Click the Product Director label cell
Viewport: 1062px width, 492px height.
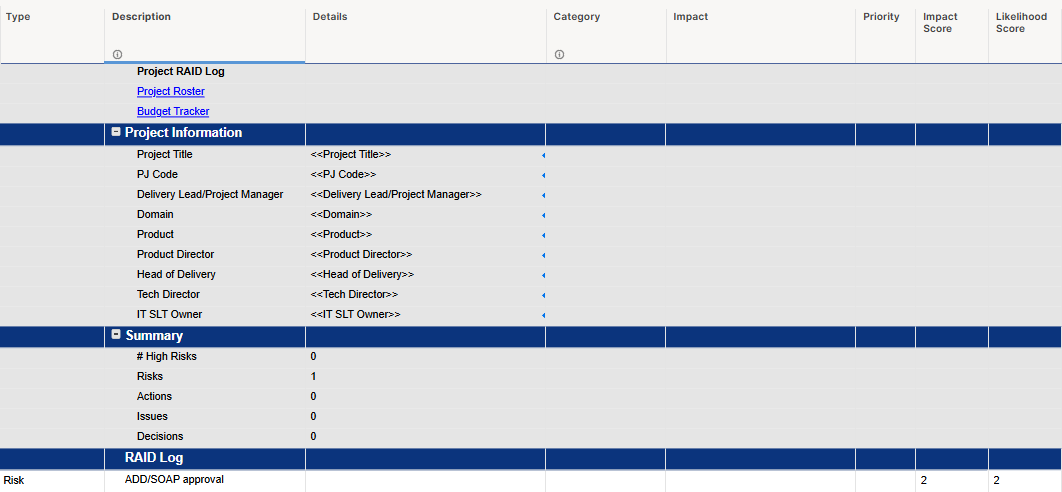click(205, 254)
